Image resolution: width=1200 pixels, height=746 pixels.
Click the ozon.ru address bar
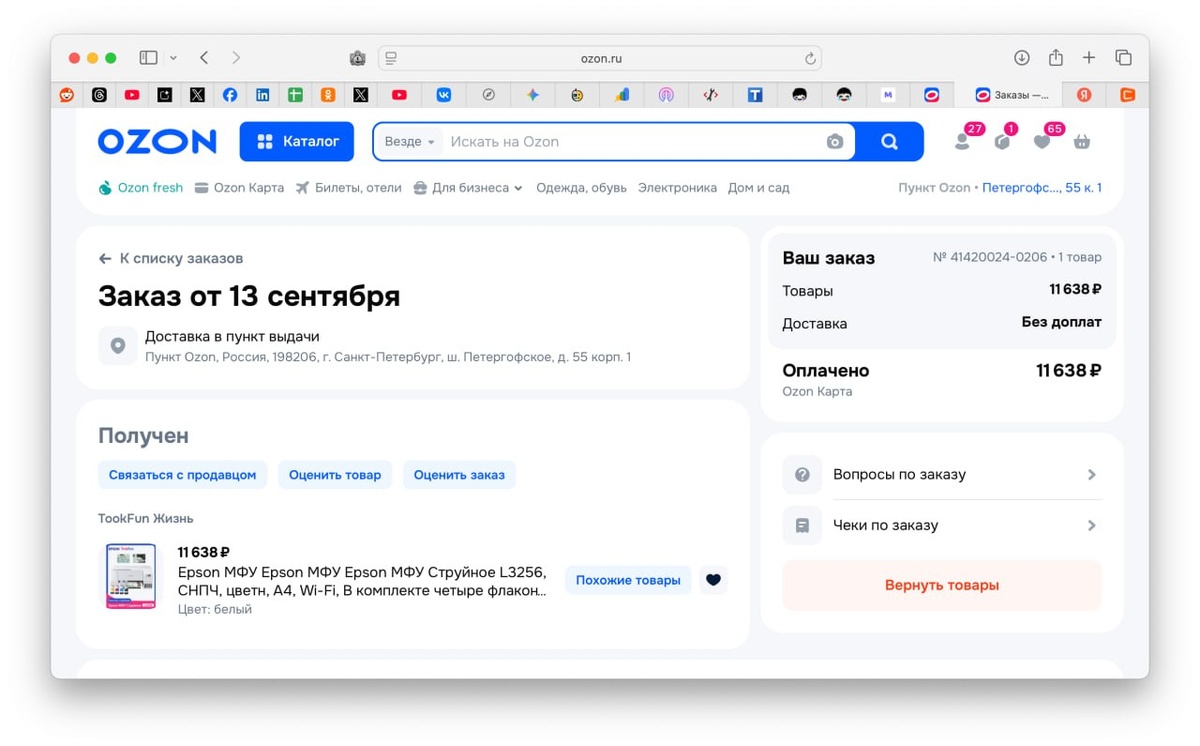point(600,58)
